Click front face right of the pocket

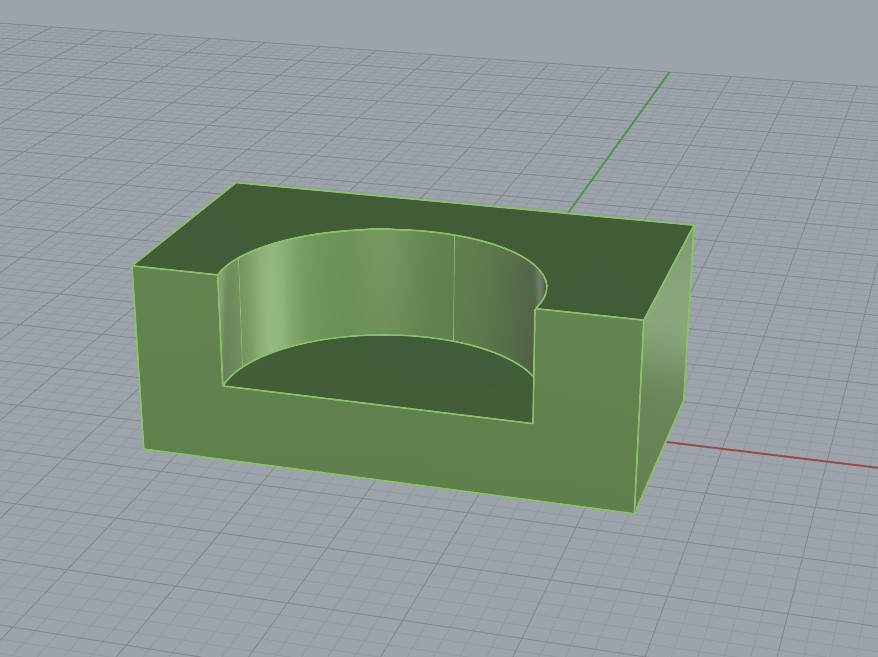point(585,410)
